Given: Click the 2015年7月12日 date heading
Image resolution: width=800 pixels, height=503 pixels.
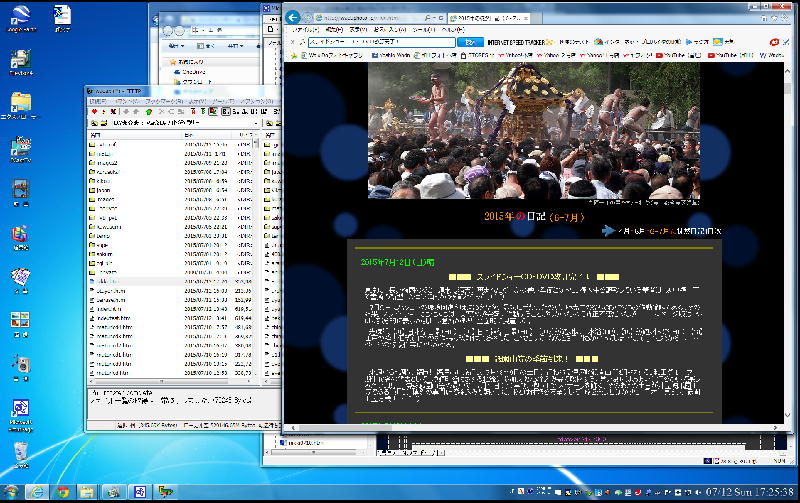Looking at the screenshot, I should coord(397,262).
